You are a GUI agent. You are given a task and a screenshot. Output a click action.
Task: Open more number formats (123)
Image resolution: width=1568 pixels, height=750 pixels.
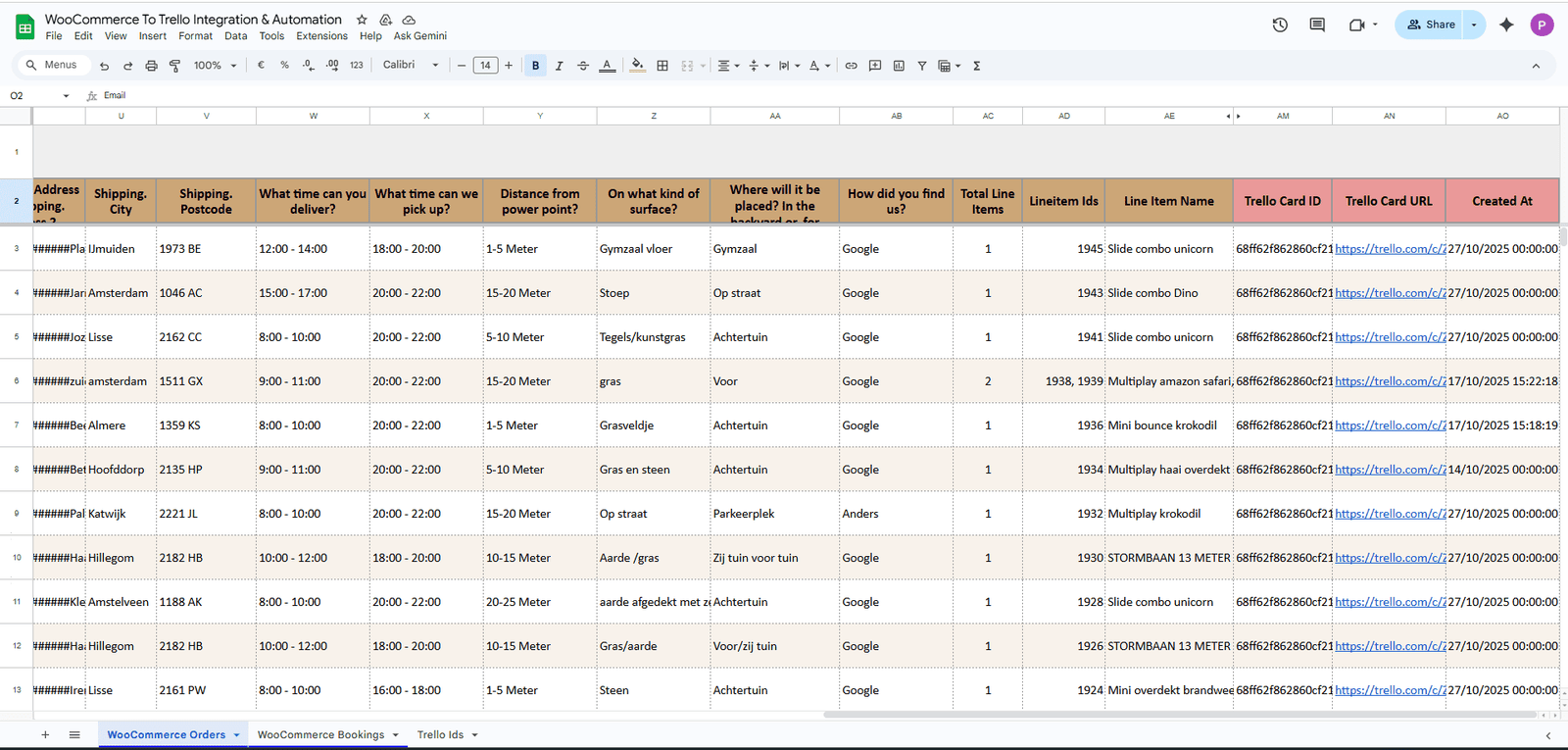coord(356,66)
